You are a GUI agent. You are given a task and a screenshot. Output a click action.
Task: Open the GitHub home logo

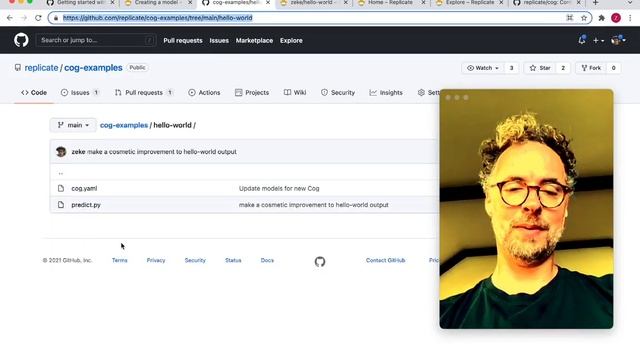pos(21,40)
